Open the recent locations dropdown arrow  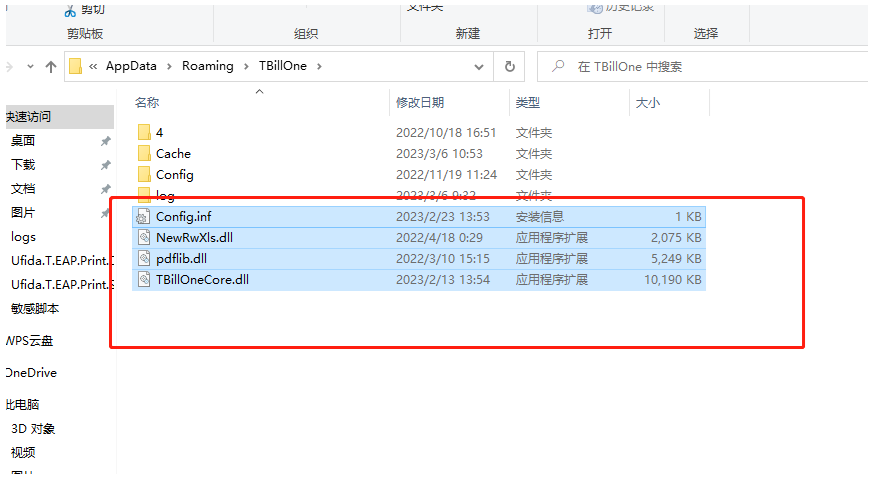click(x=31, y=67)
